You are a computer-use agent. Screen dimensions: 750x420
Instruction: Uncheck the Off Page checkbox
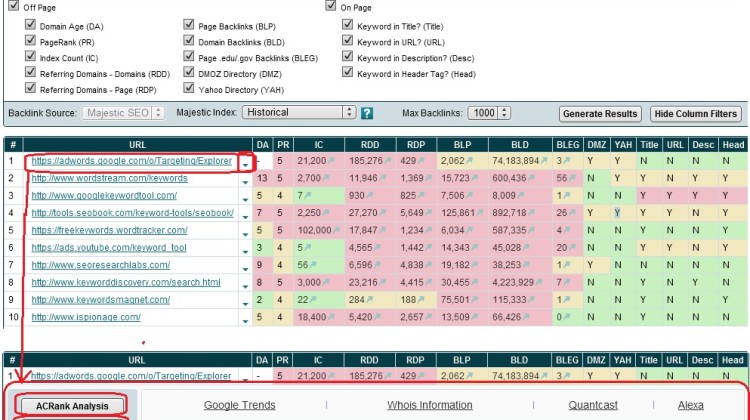(x=14, y=6)
